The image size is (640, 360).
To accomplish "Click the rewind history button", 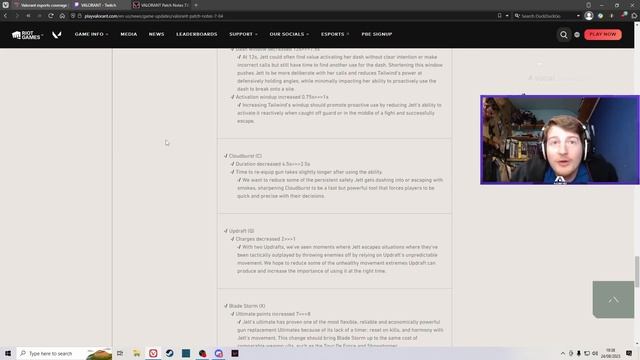I will pyautogui.click(x=28, y=16).
